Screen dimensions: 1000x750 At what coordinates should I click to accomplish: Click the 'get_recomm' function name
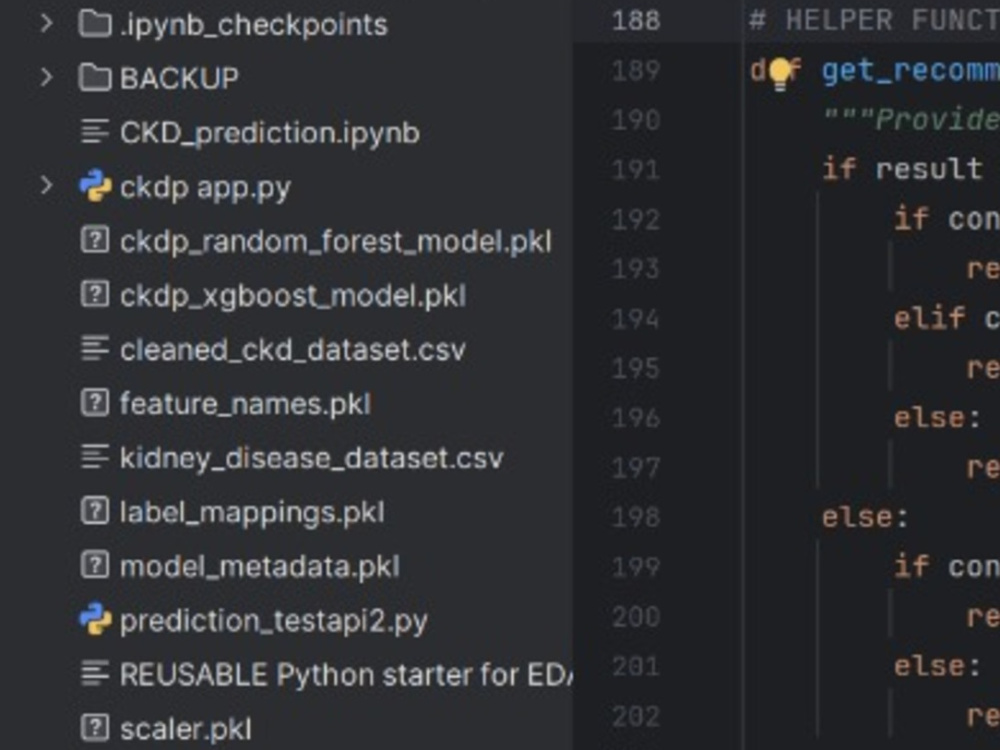coord(911,70)
